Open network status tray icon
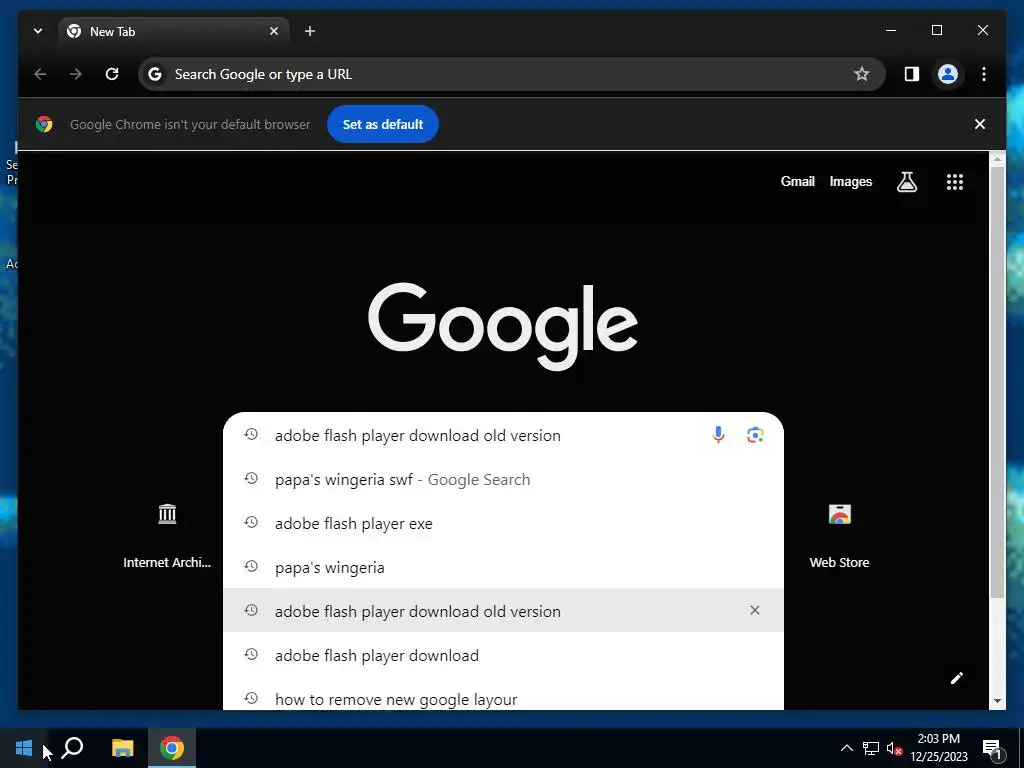 pos(871,748)
